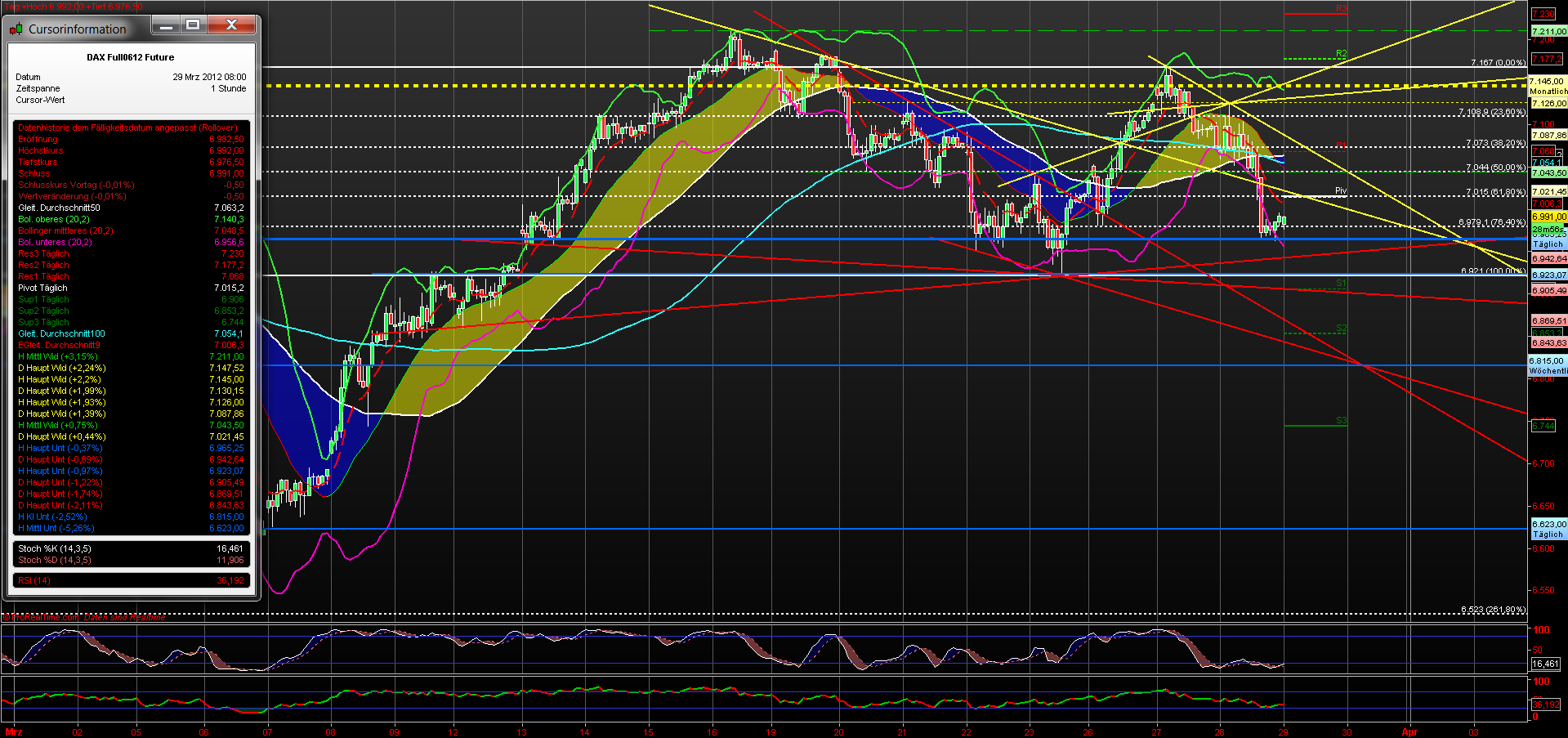Viewport: 1568px width, 738px height.
Task: Select the 'Höchstkurs' row
Action: pos(131,150)
